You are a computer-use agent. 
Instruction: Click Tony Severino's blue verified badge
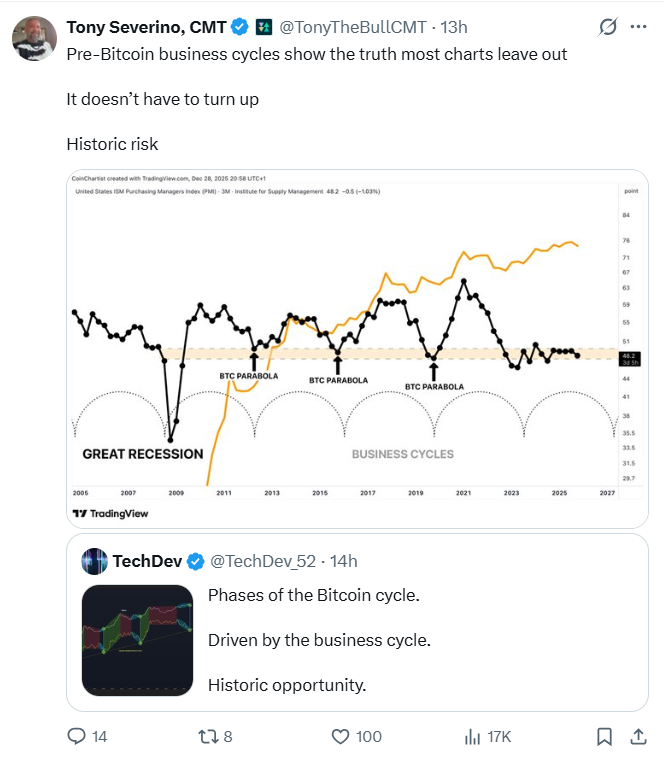(x=240, y=27)
